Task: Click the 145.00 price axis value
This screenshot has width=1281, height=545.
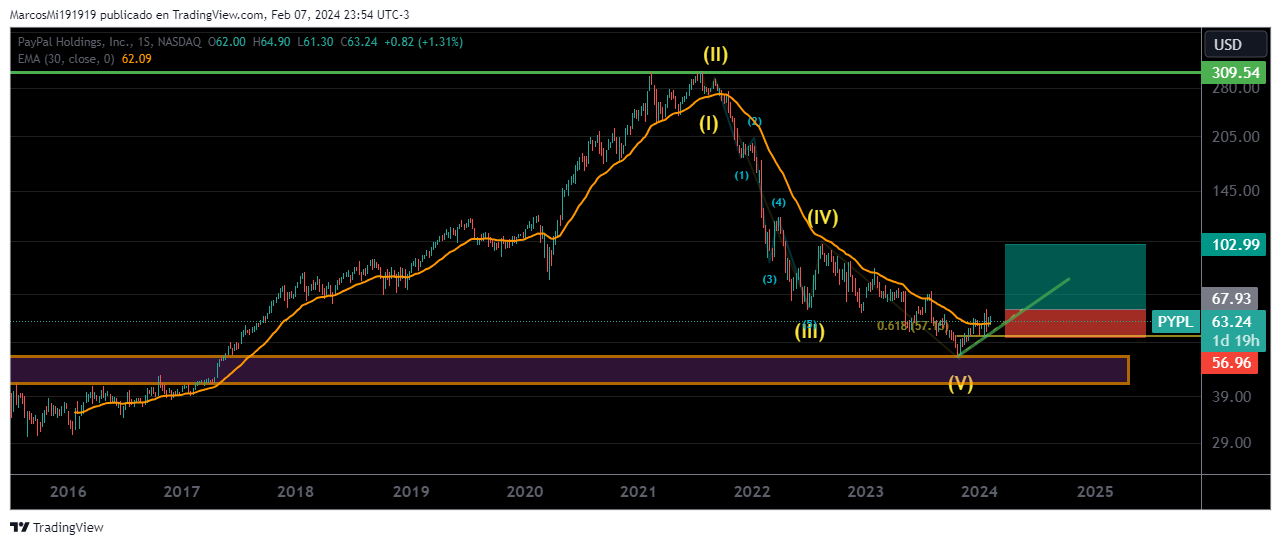Action: coord(1236,191)
